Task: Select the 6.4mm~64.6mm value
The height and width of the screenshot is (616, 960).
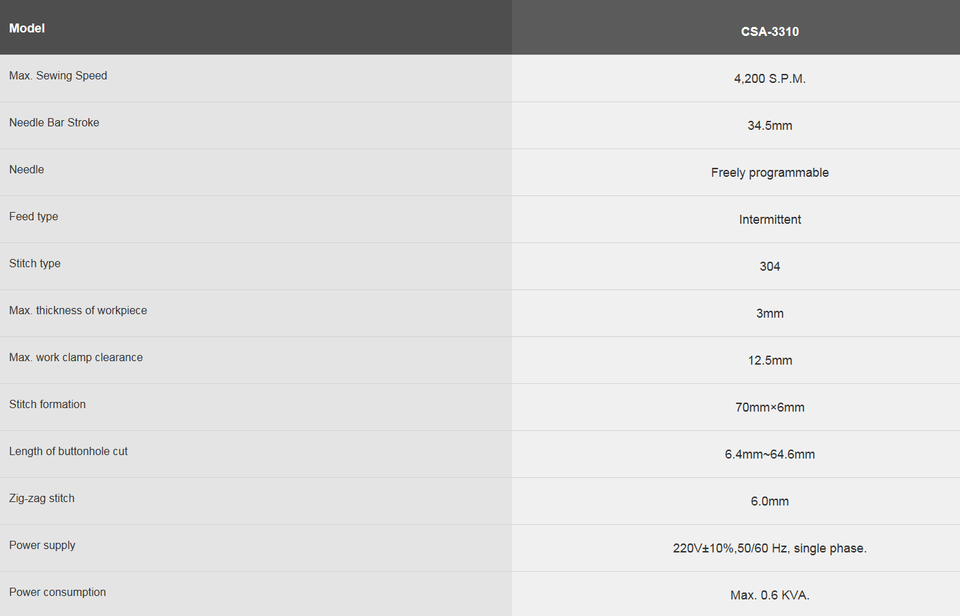Action: 769,455
